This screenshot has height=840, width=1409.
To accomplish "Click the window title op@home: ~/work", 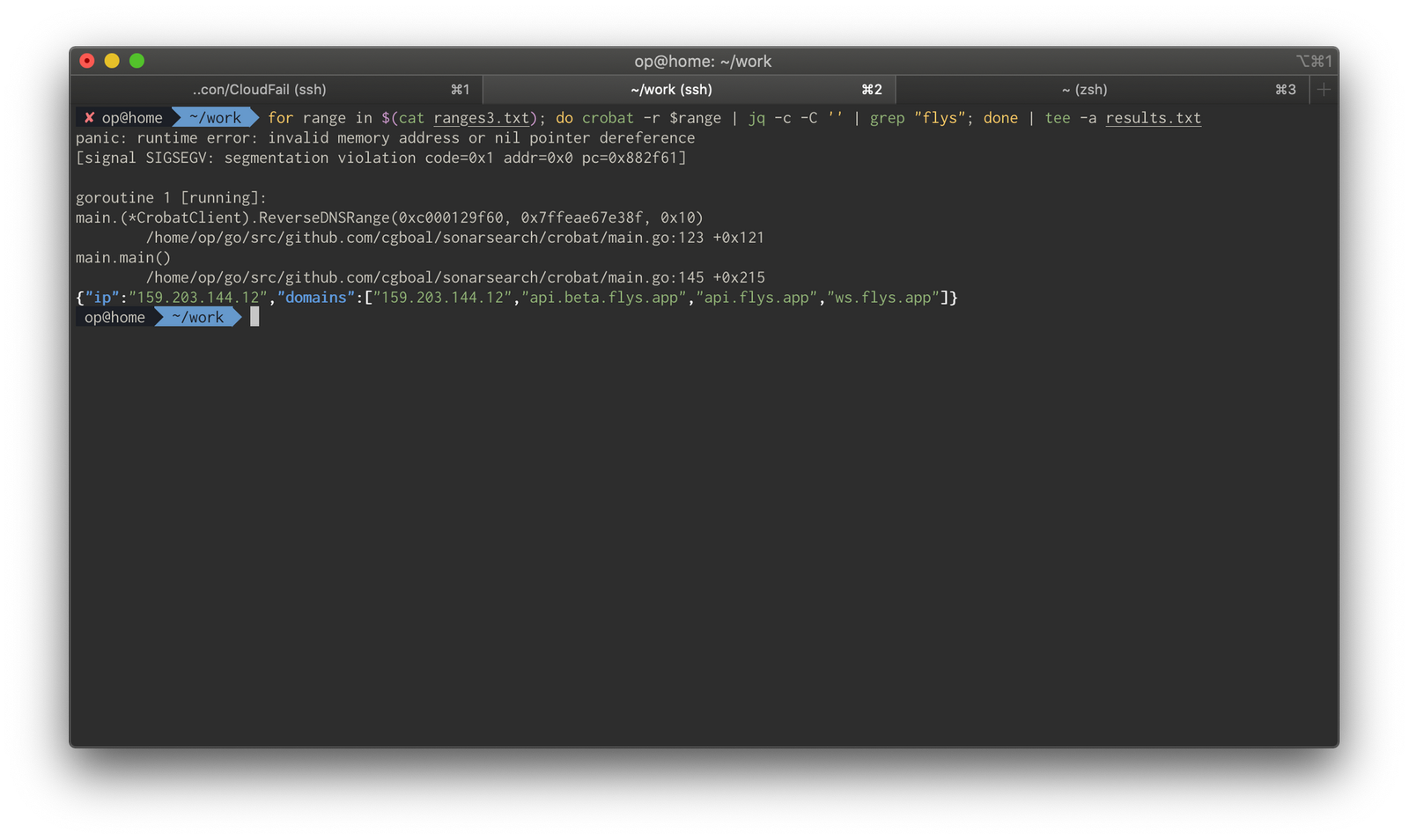I will (703, 61).
